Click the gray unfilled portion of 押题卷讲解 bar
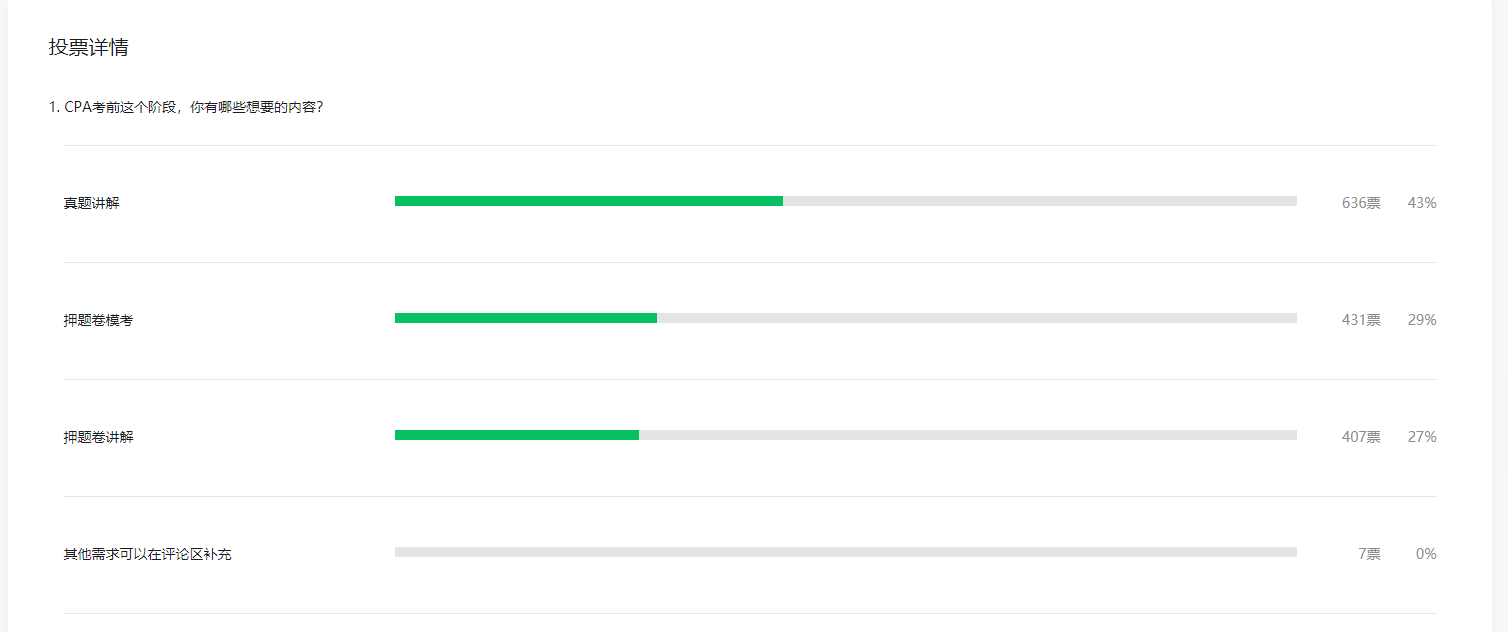 [x=968, y=435]
